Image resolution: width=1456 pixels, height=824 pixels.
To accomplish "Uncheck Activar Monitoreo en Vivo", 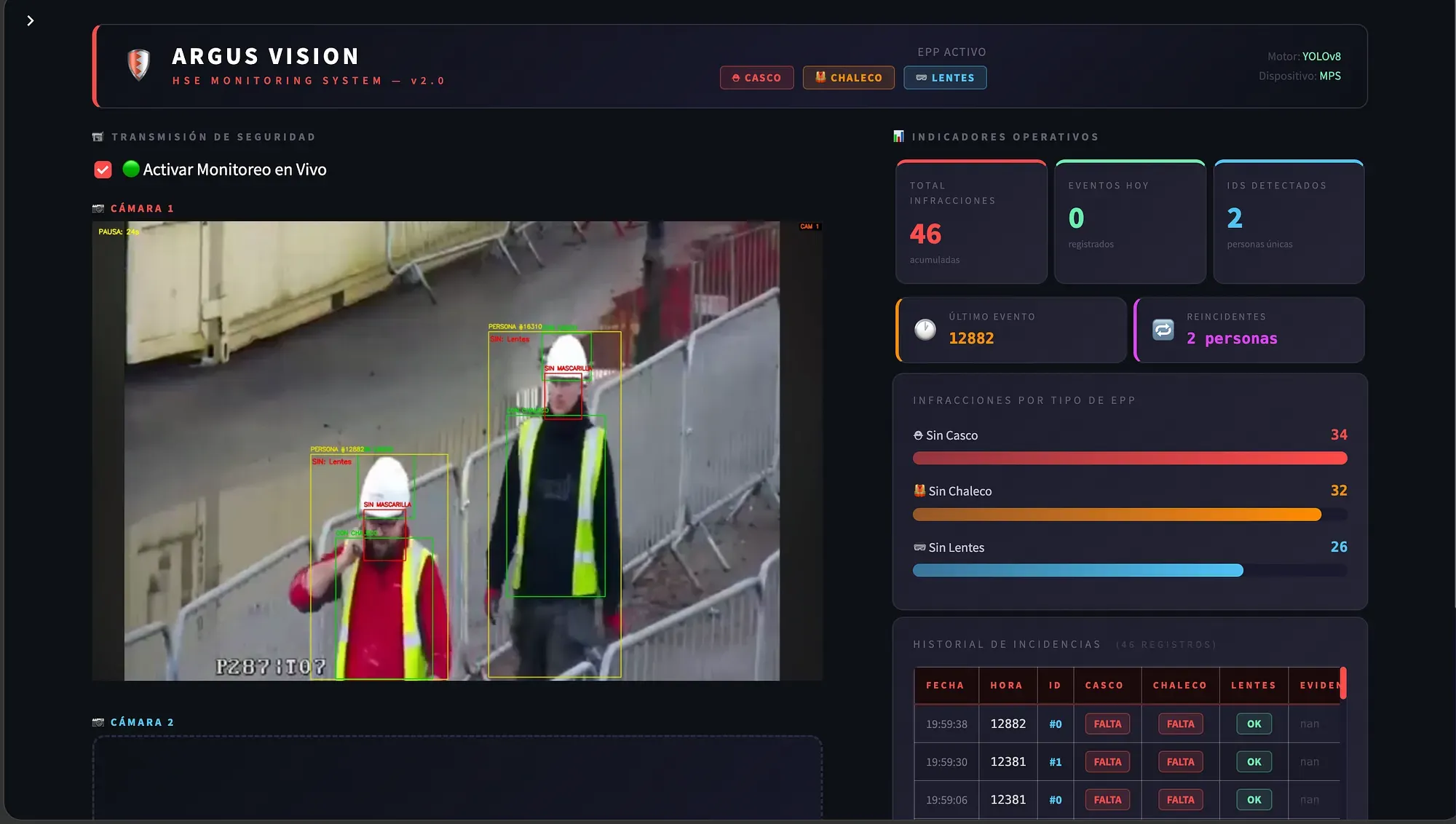I will pyautogui.click(x=102, y=170).
